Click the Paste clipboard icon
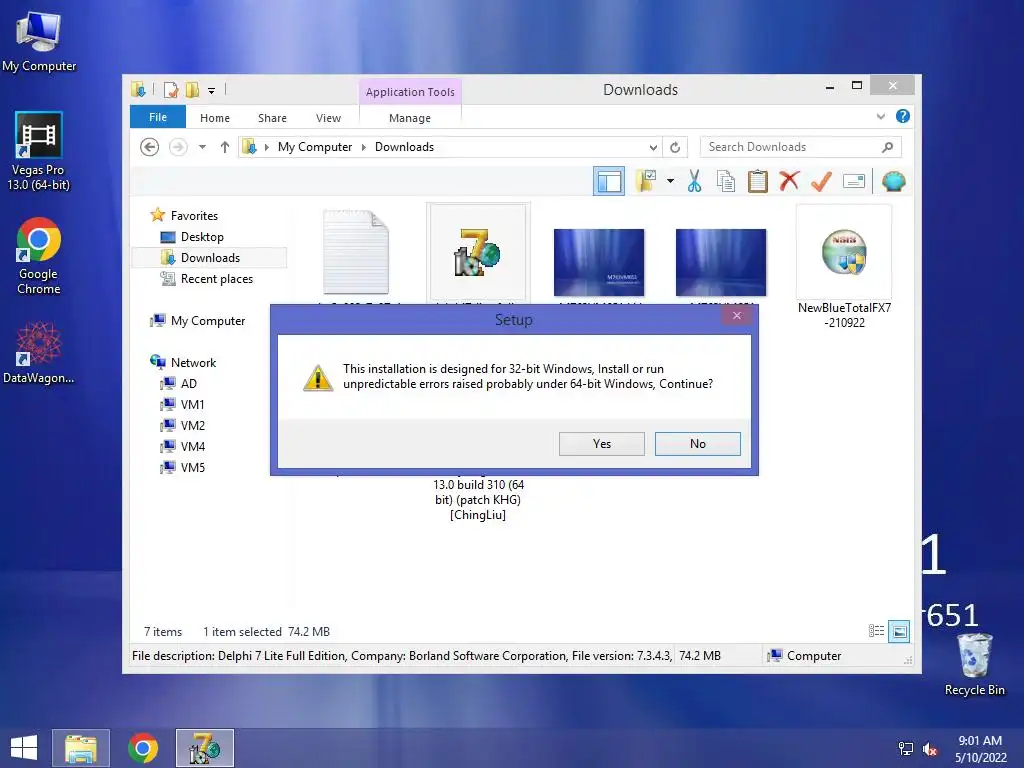1024x768 pixels. pyautogui.click(x=758, y=181)
